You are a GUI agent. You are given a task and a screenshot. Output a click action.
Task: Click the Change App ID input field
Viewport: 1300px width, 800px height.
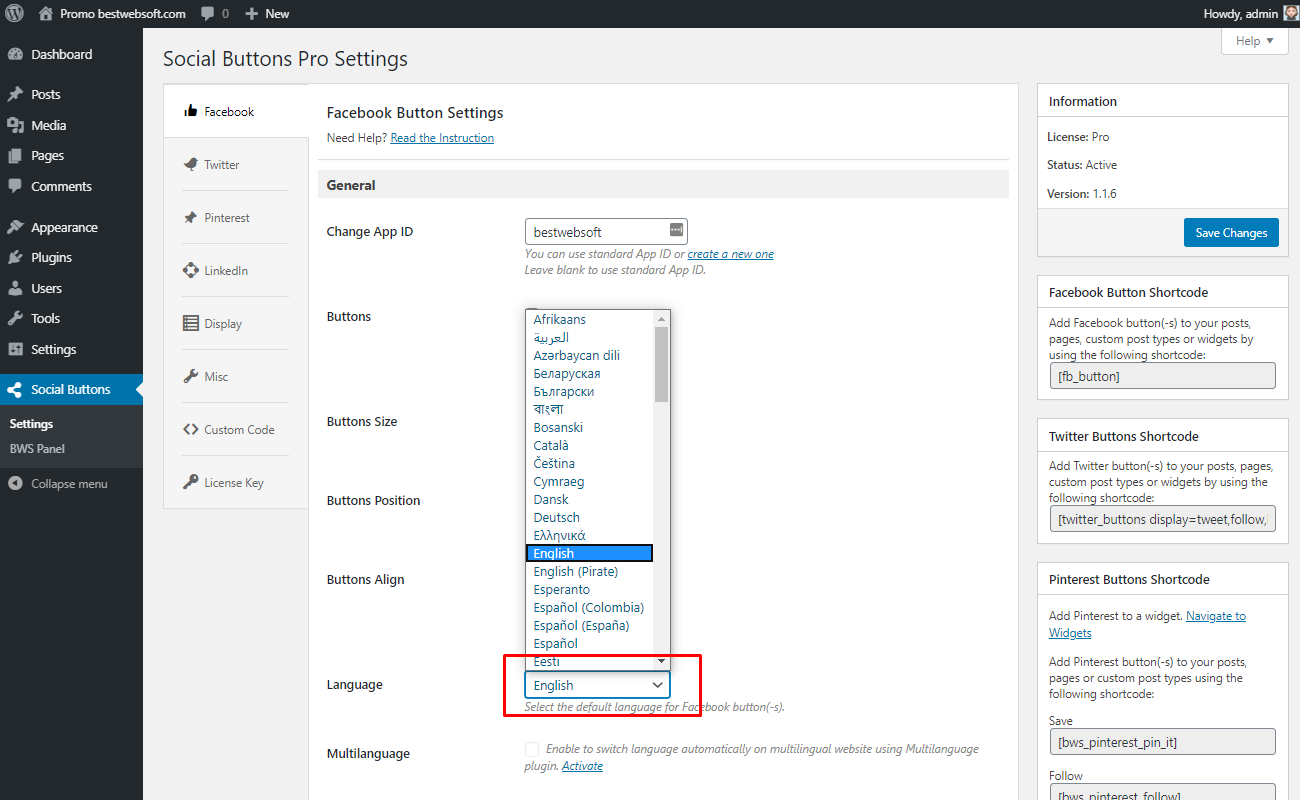tap(606, 231)
